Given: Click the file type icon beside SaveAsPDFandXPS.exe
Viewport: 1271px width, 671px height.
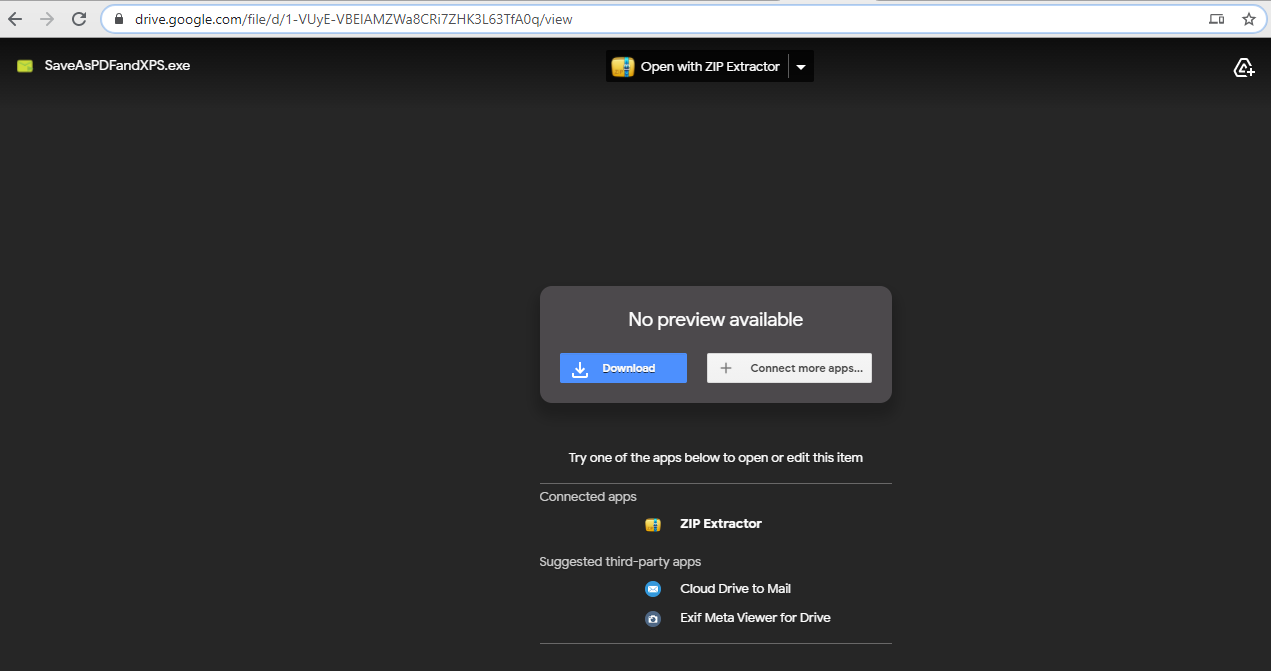Looking at the screenshot, I should coord(25,66).
